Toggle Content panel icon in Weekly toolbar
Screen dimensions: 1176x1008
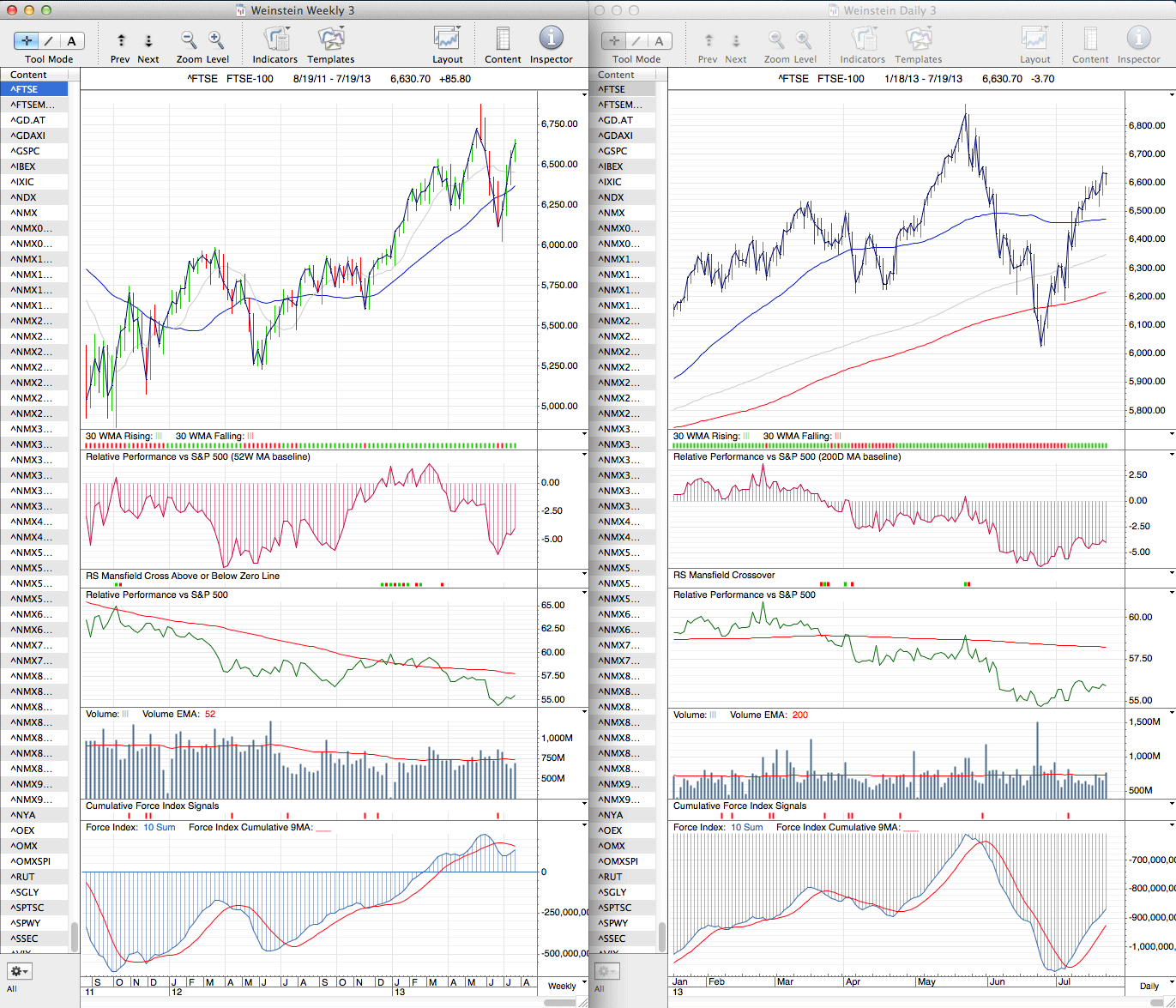503,40
